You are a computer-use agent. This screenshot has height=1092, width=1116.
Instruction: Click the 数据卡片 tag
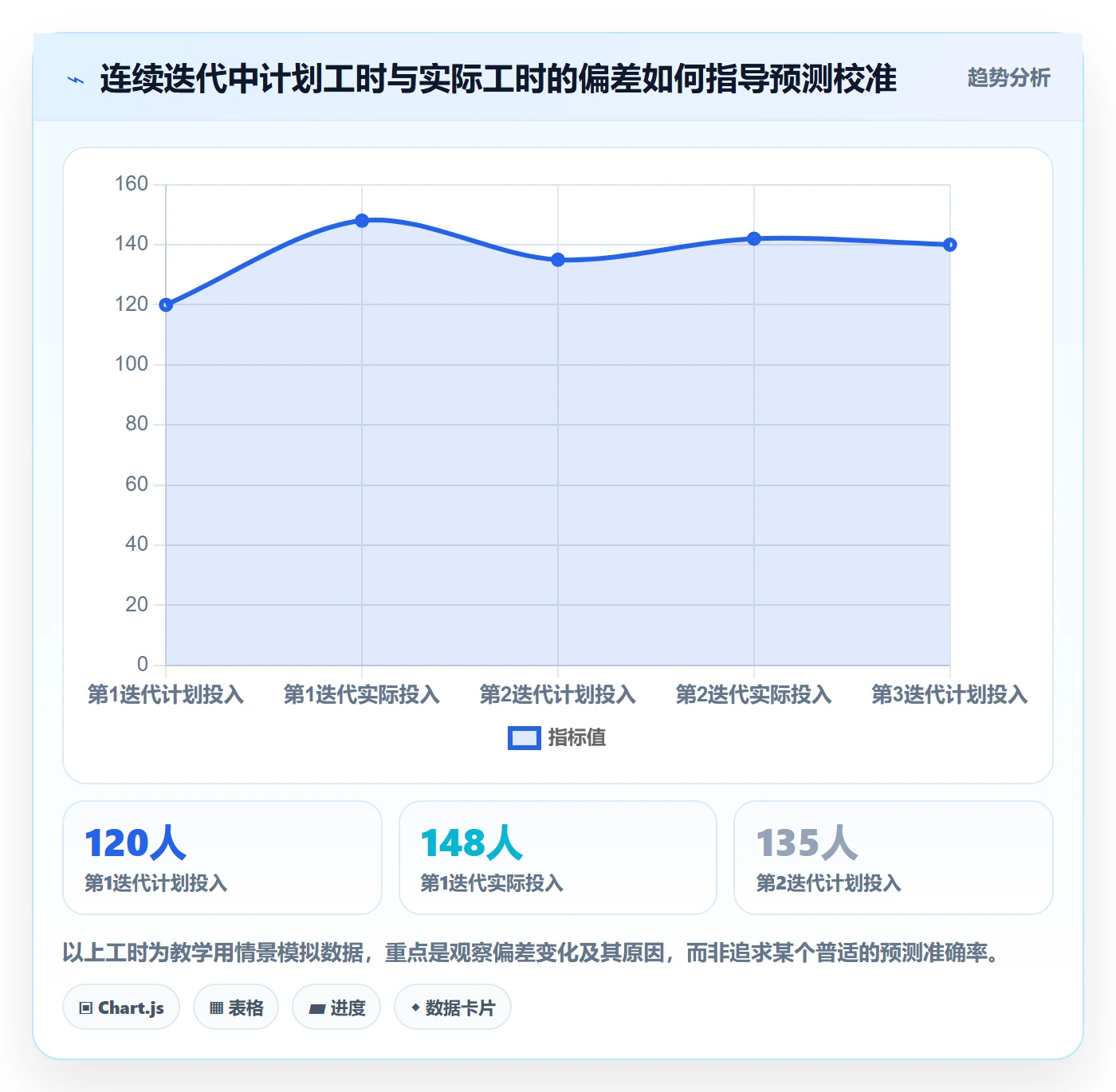(x=453, y=1008)
